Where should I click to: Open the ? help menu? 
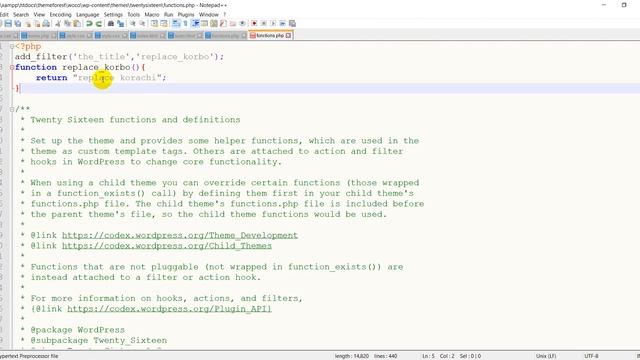tap(224, 15)
